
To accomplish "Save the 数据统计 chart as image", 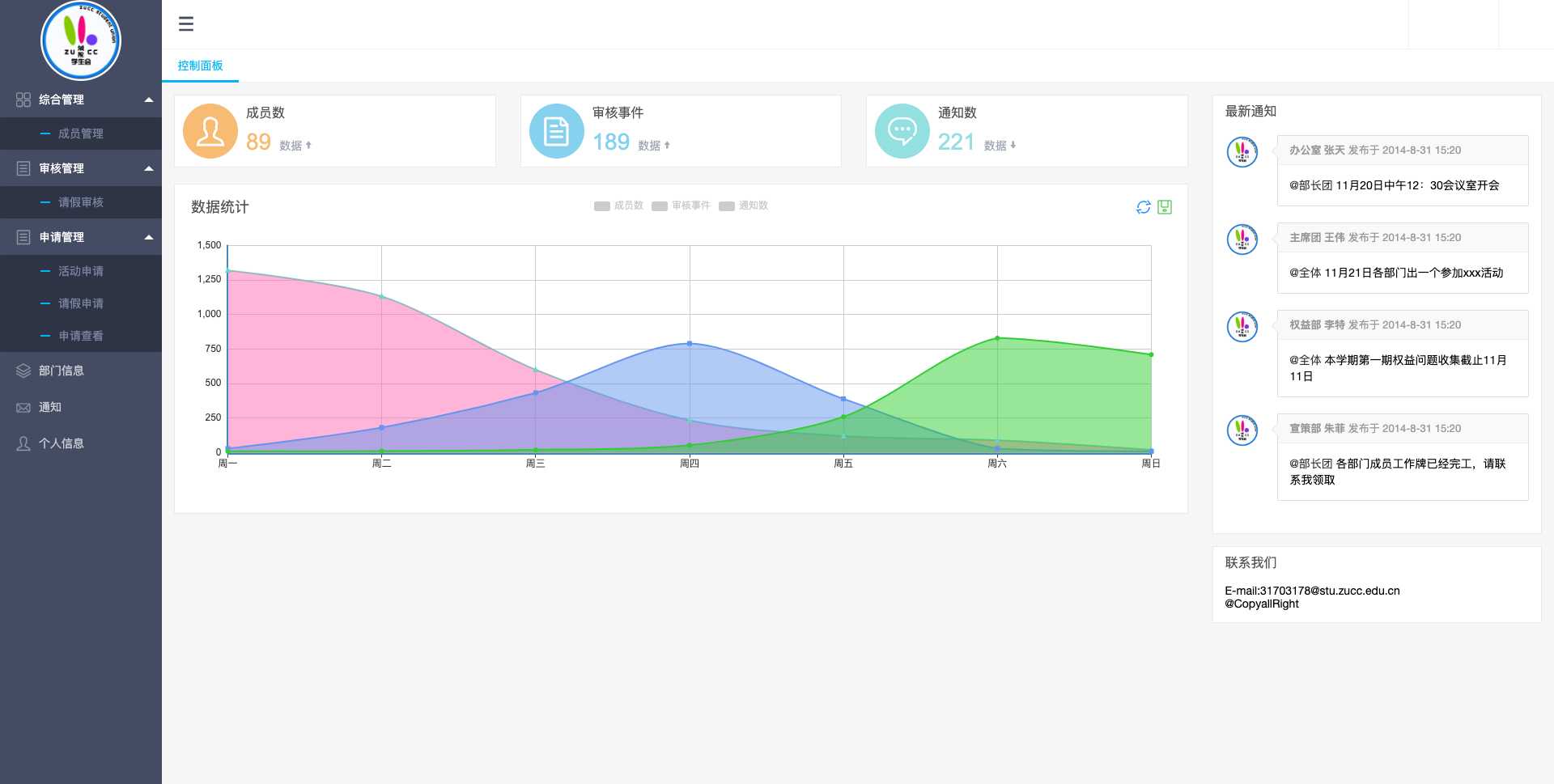I will [1165, 207].
